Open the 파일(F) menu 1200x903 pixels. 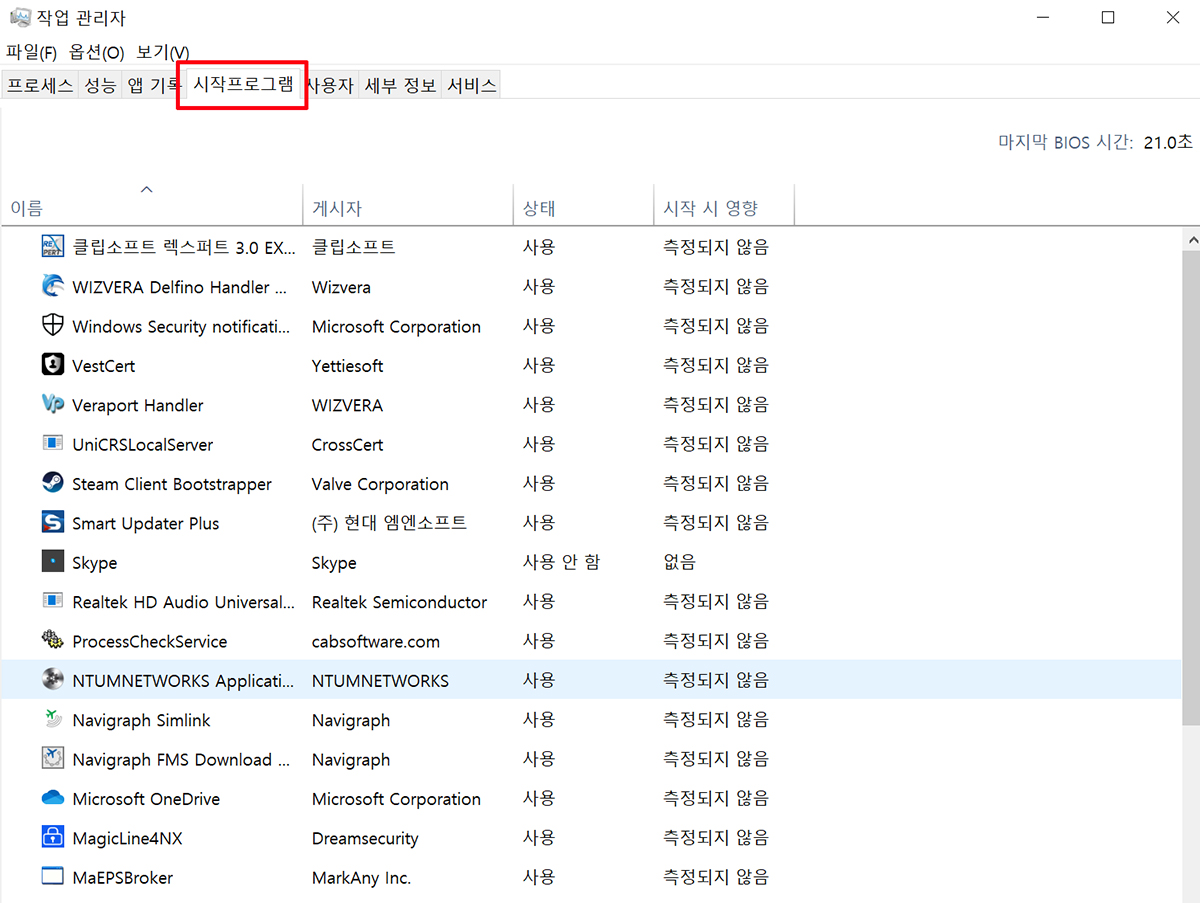(31, 52)
